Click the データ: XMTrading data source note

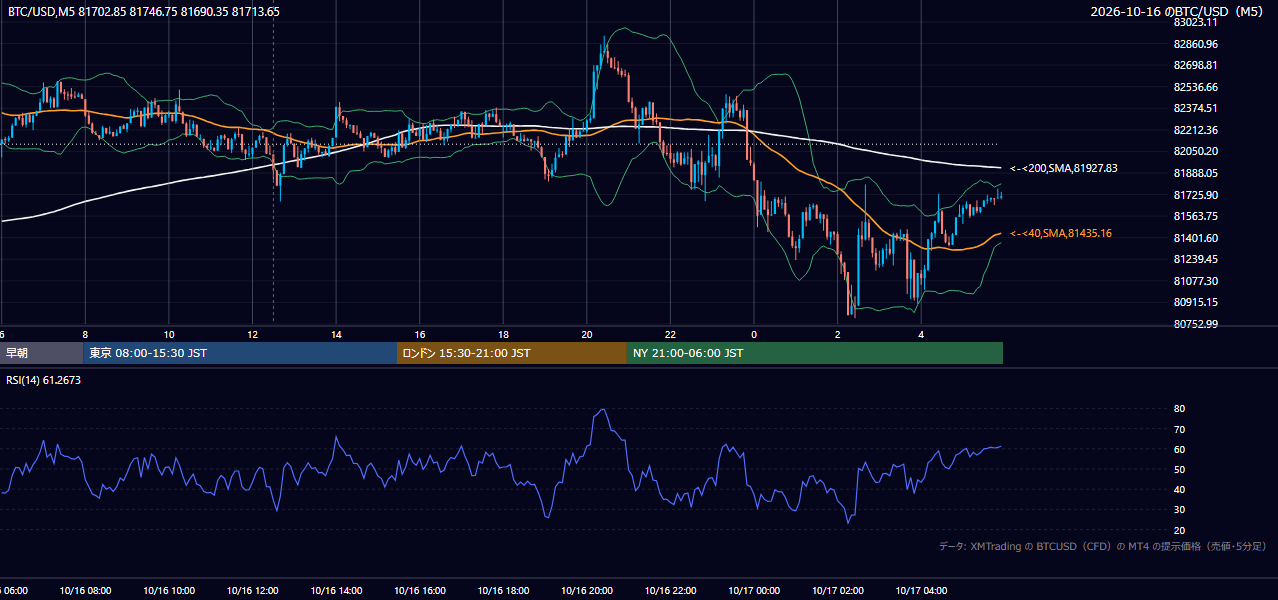1103,546
